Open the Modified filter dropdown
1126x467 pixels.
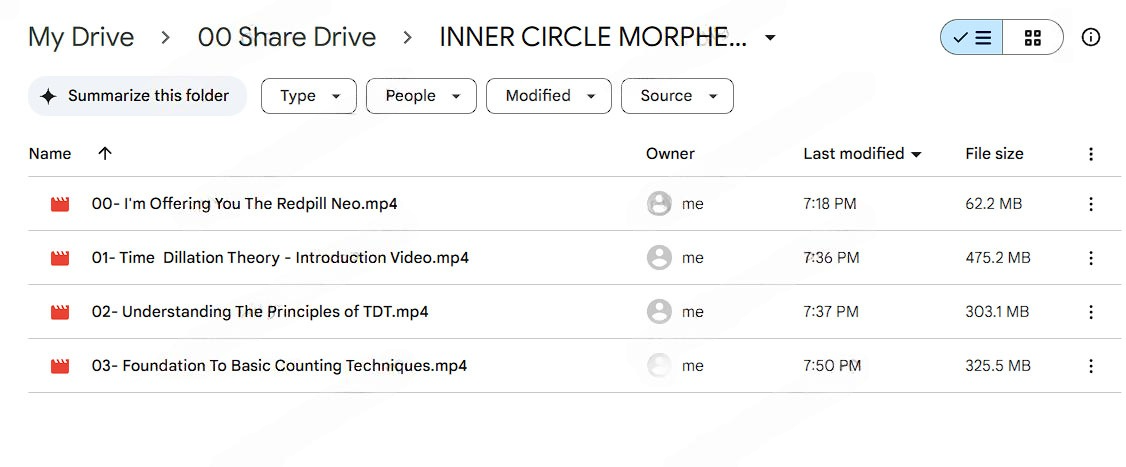[x=549, y=96]
